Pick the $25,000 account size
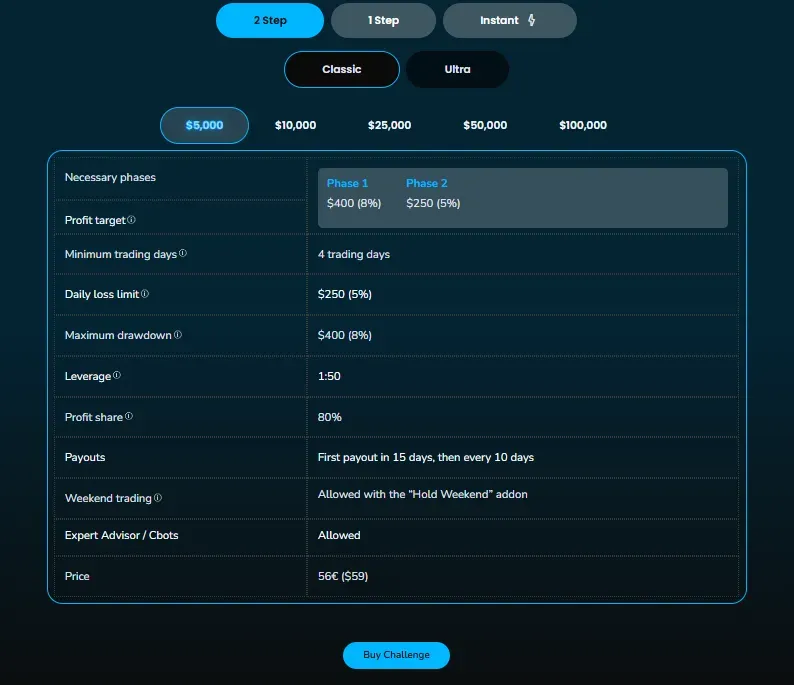This screenshot has height=685, width=794. click(x=389, y=126)
